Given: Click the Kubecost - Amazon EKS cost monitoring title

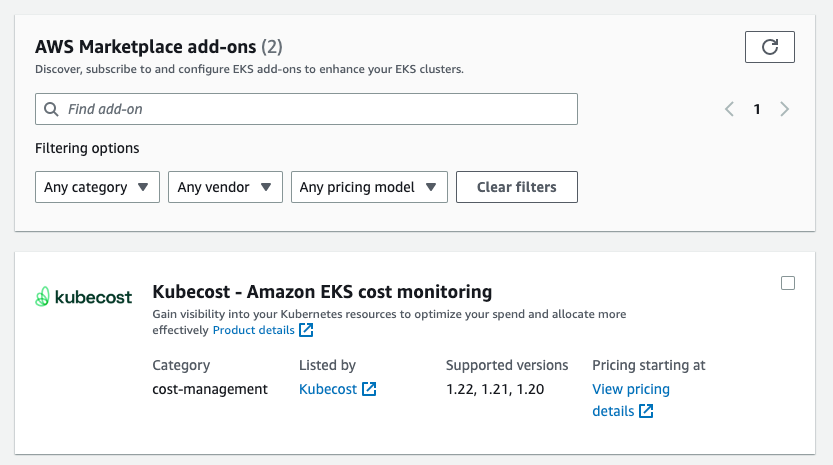Looking at the screenshot, I should (322, 292).
